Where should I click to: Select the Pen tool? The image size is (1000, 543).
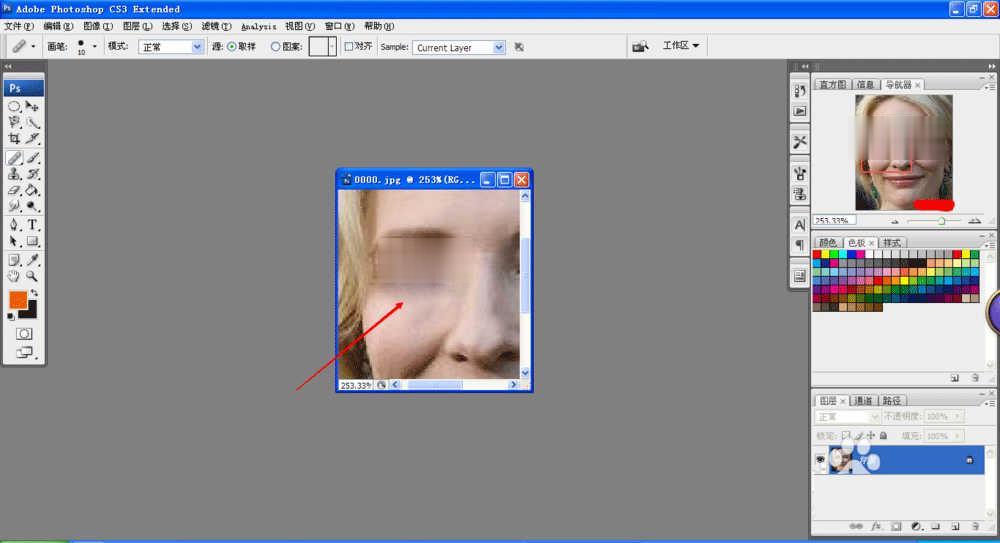coord(14,225)
